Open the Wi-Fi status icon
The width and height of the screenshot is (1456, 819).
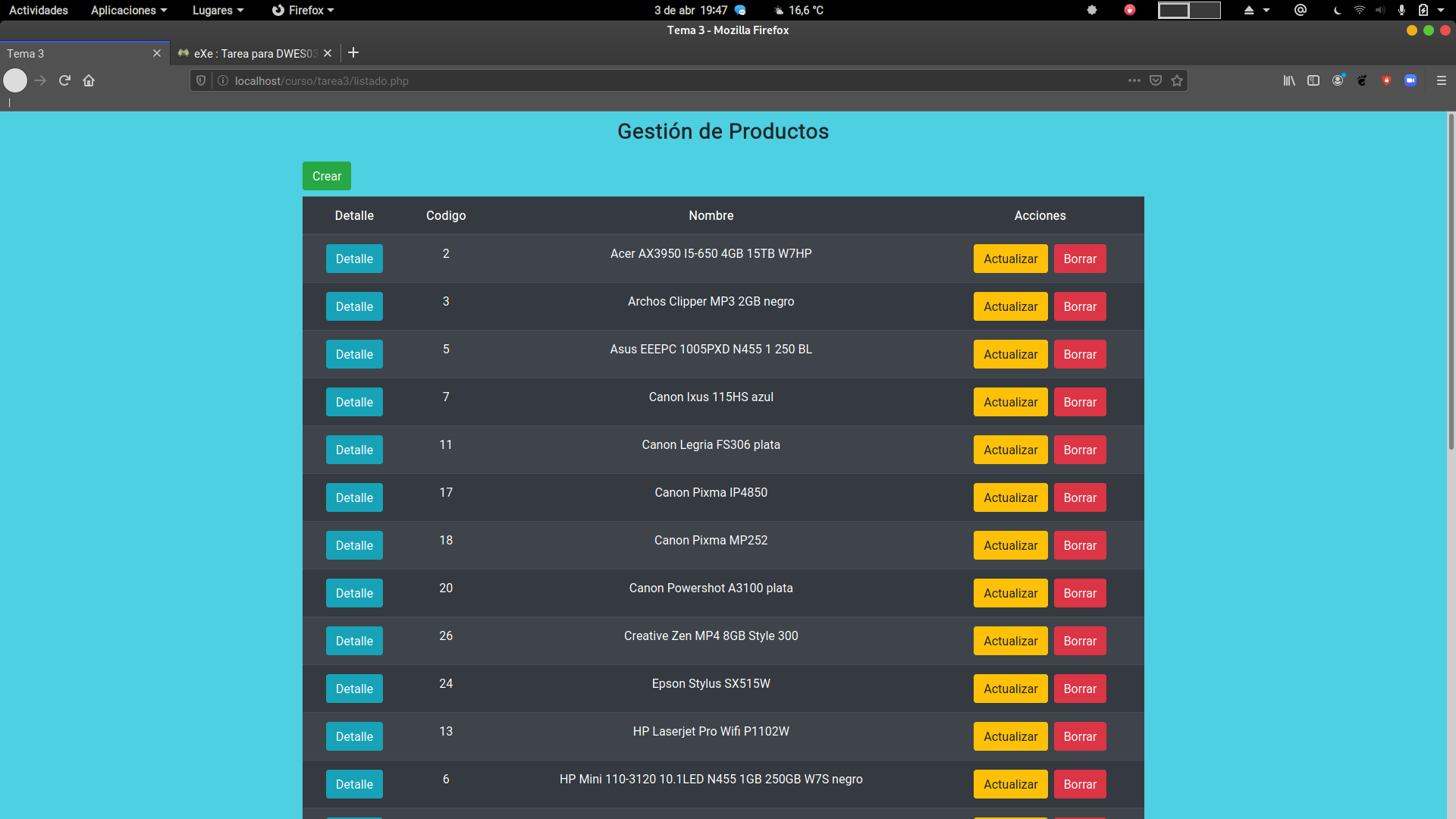click(x=1360, y=10)
